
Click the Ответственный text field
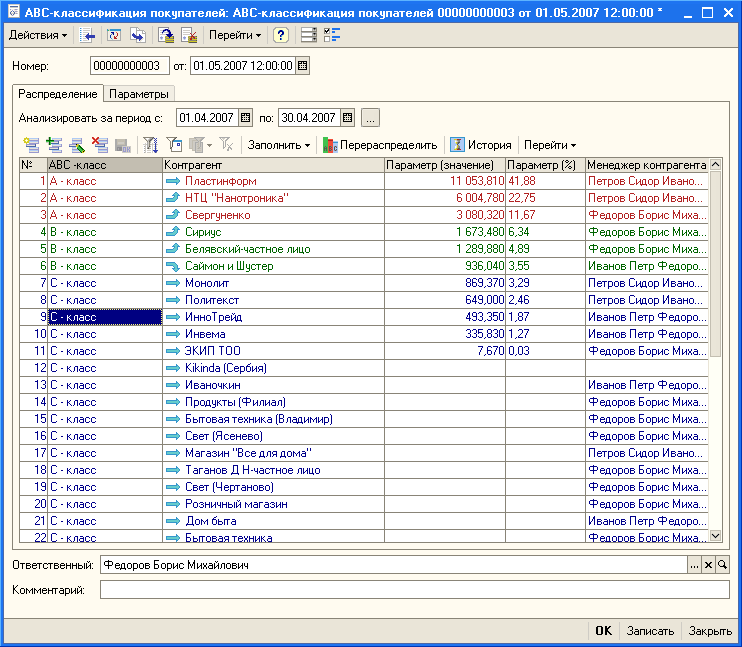[x=394, y=565]
